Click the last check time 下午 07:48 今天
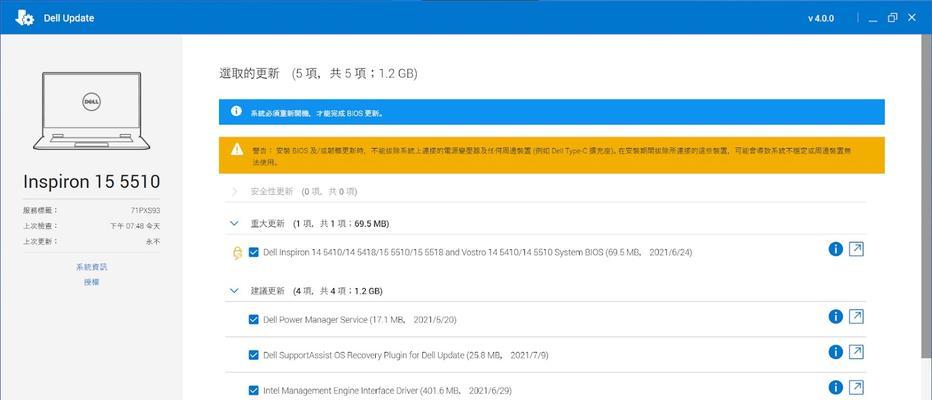 click(135, 226)
